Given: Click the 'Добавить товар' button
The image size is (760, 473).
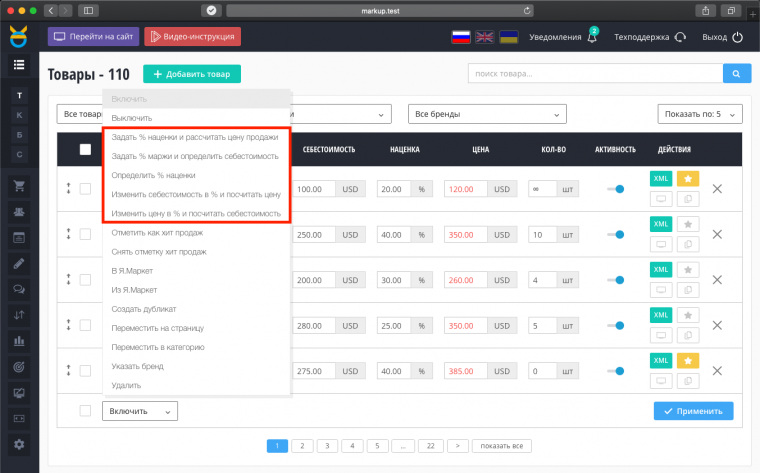Looking at the screenshot, I should tap(192, 74).
